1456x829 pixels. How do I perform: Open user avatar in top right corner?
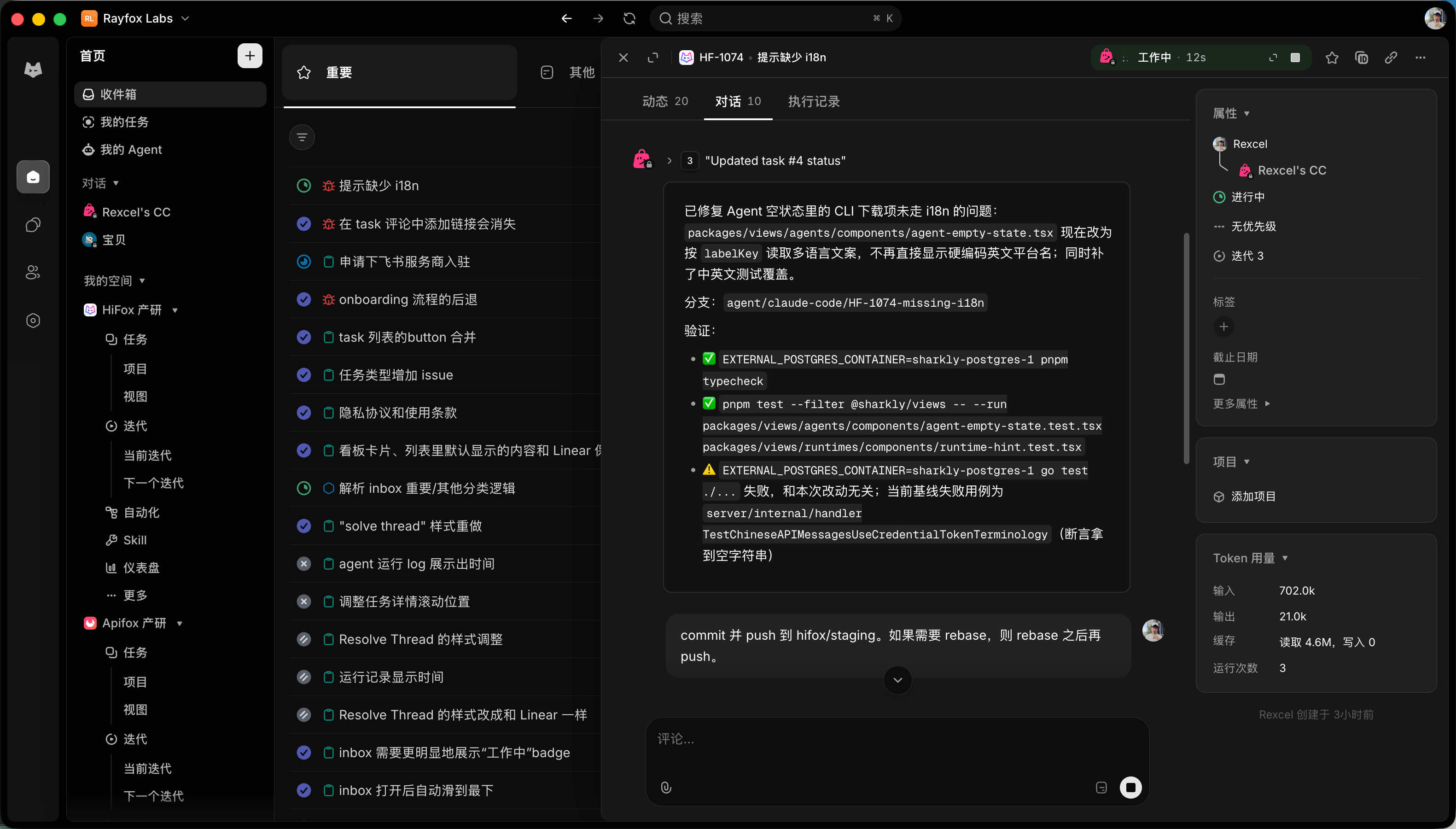(x=1435, y=19)
